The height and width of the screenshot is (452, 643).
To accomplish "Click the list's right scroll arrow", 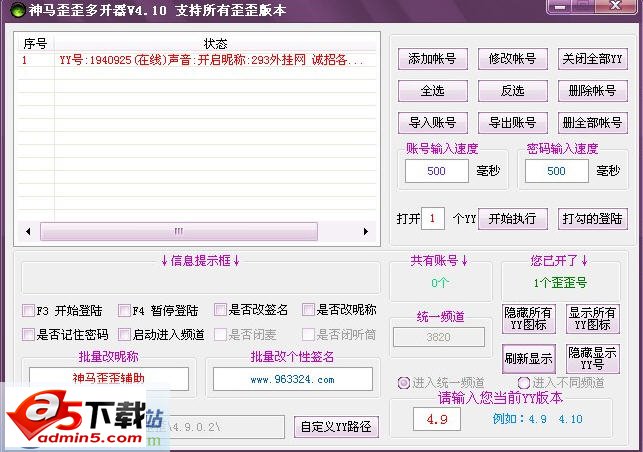I will coord(366,231).
